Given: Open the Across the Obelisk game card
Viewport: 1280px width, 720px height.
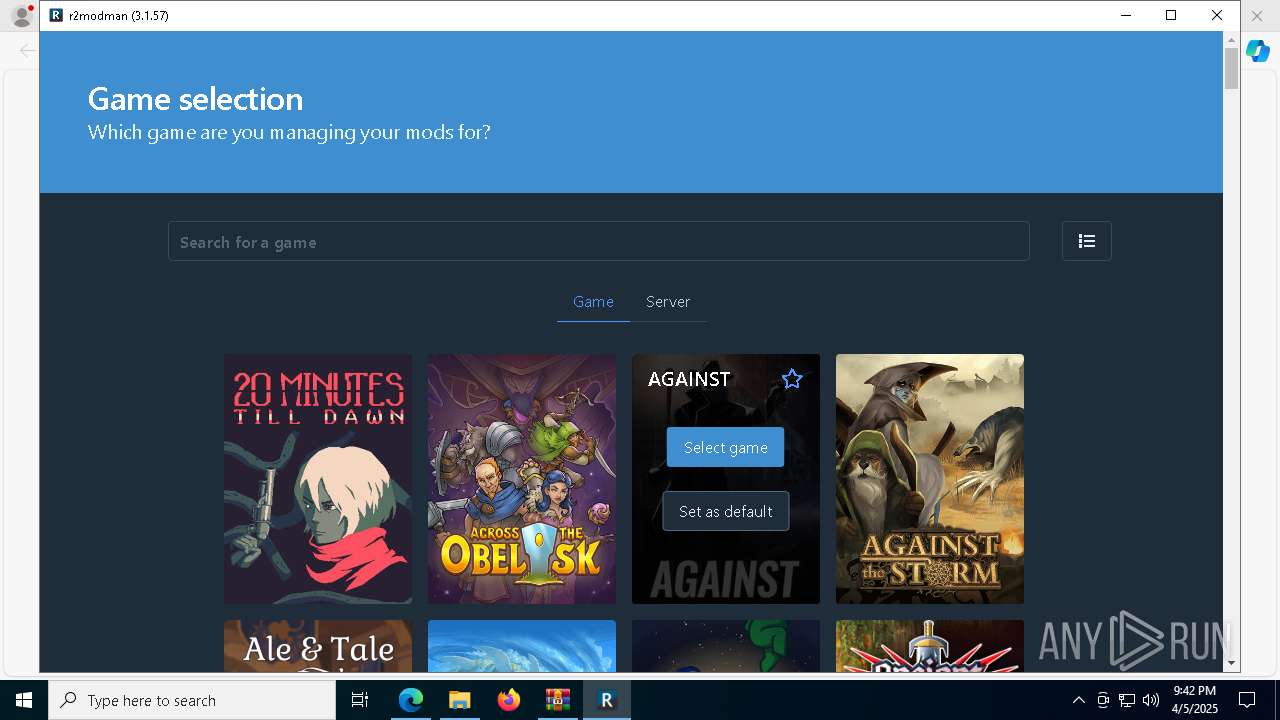Looking at the screenshot, I should 522,479.
